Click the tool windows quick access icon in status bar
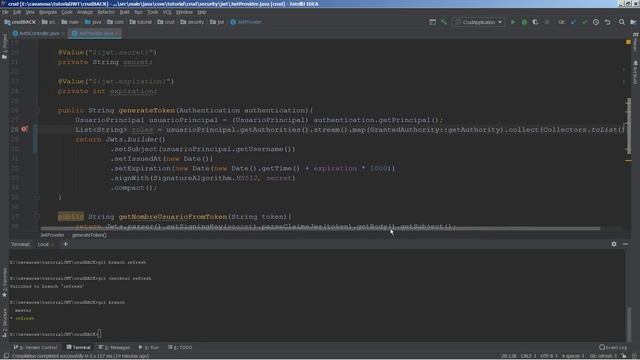 pos(6,356)
